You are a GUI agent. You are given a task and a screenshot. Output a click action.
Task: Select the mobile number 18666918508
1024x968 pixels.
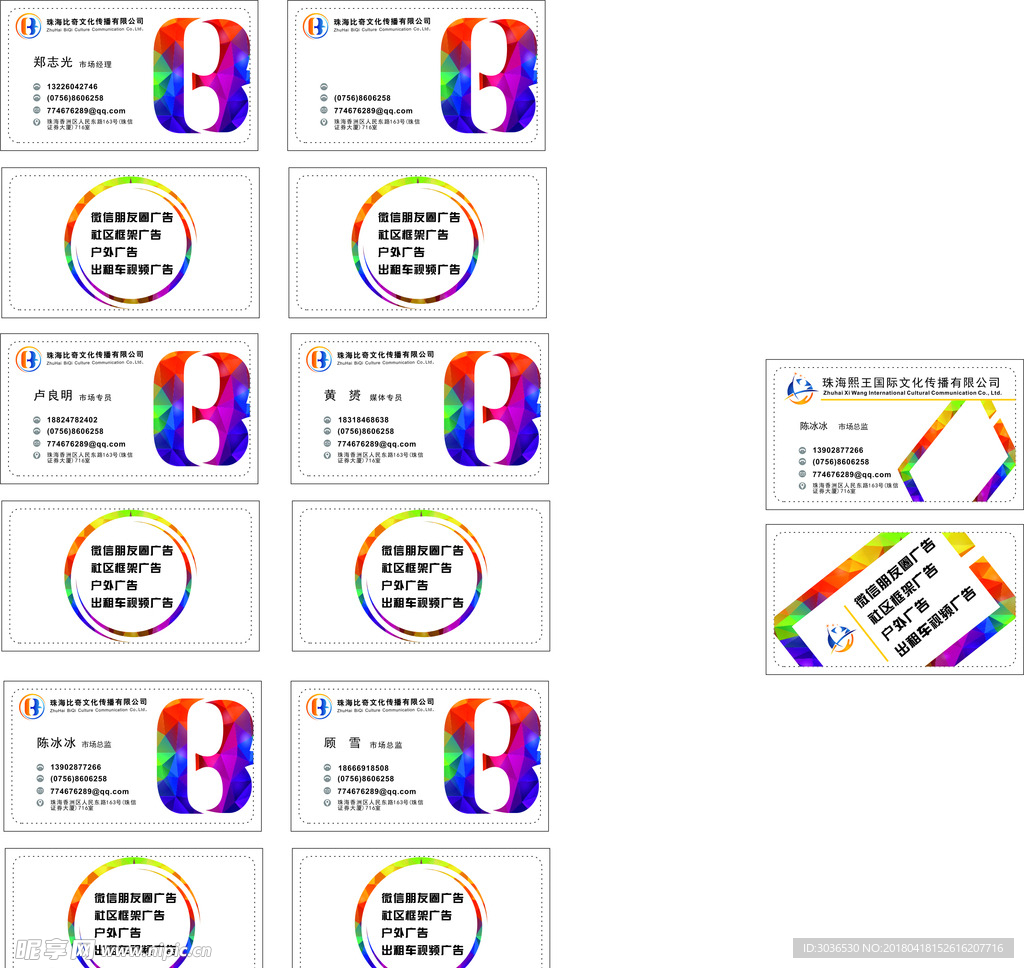[363, 768]
